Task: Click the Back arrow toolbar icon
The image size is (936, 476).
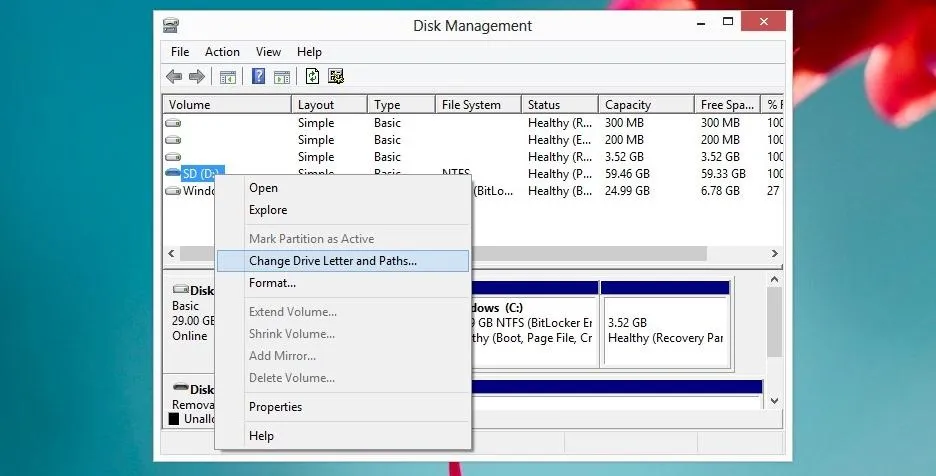Action: click(x=174, y=76)
